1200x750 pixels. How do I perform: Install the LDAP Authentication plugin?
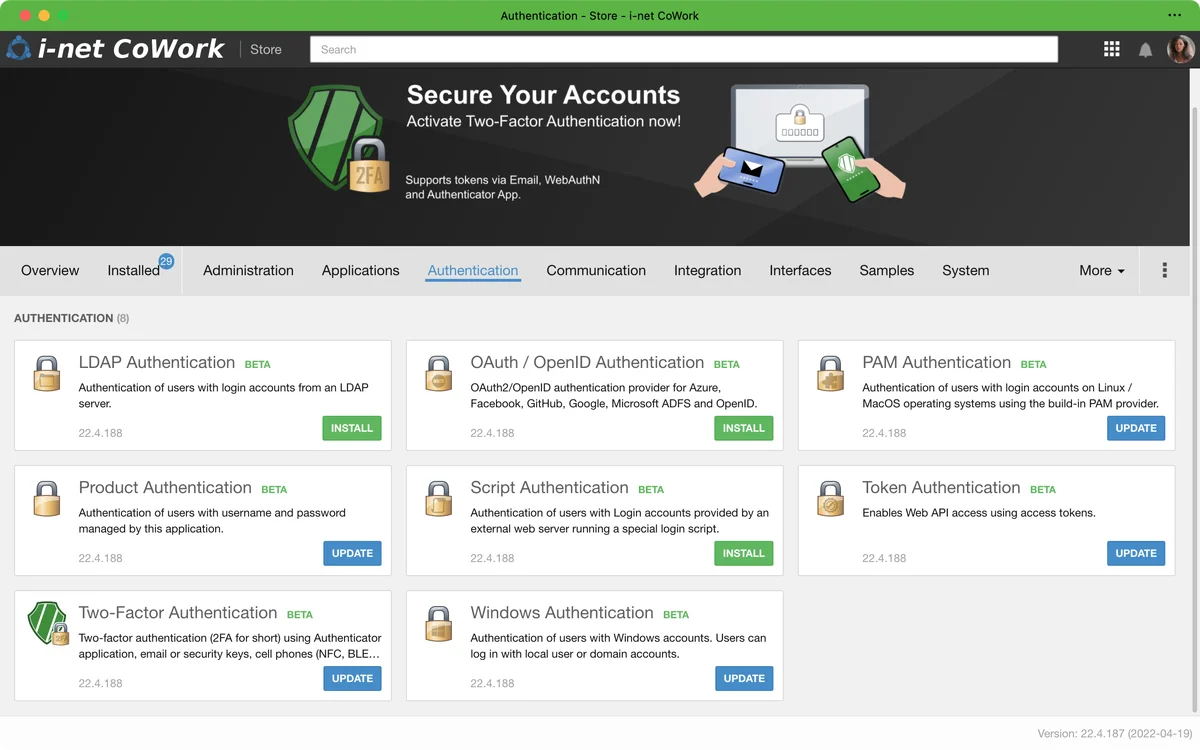352,428
